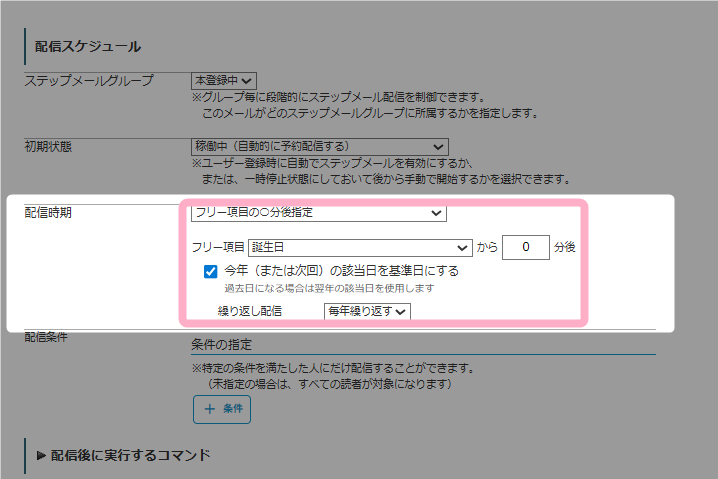
Task: Open the ステップメールグループ dropdown showing 本登録中
Action: (x=223, y=80)
